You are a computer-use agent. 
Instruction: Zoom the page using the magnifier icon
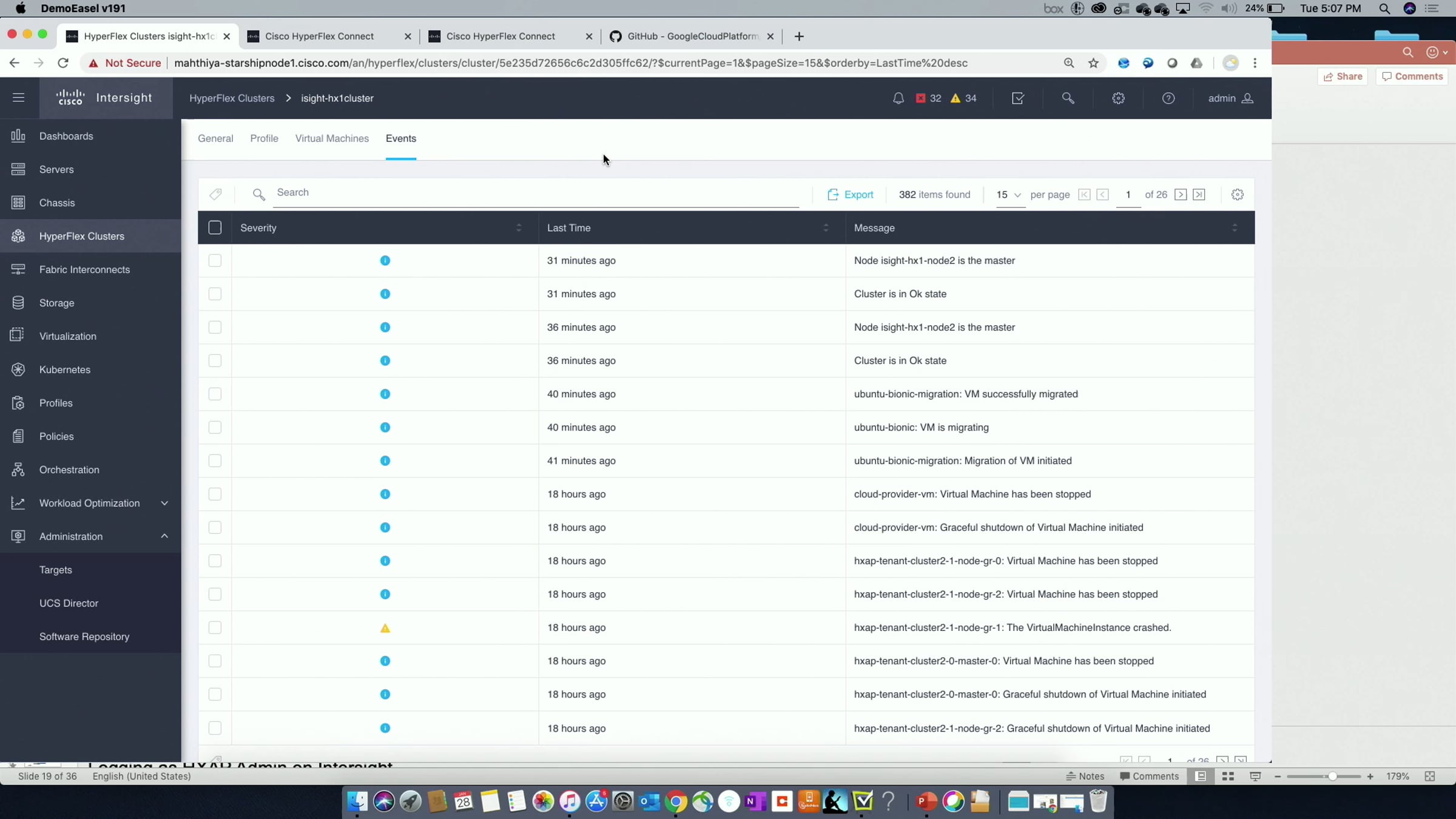tap(1069, 63)
